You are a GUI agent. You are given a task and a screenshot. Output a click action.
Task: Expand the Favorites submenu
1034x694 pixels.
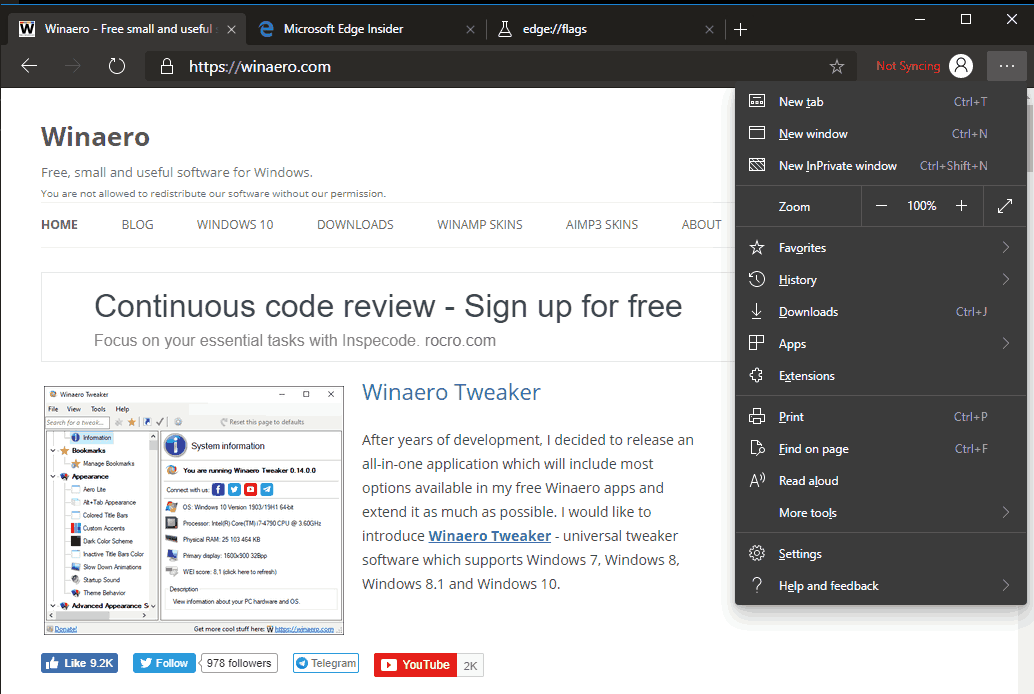click(881, 247)
